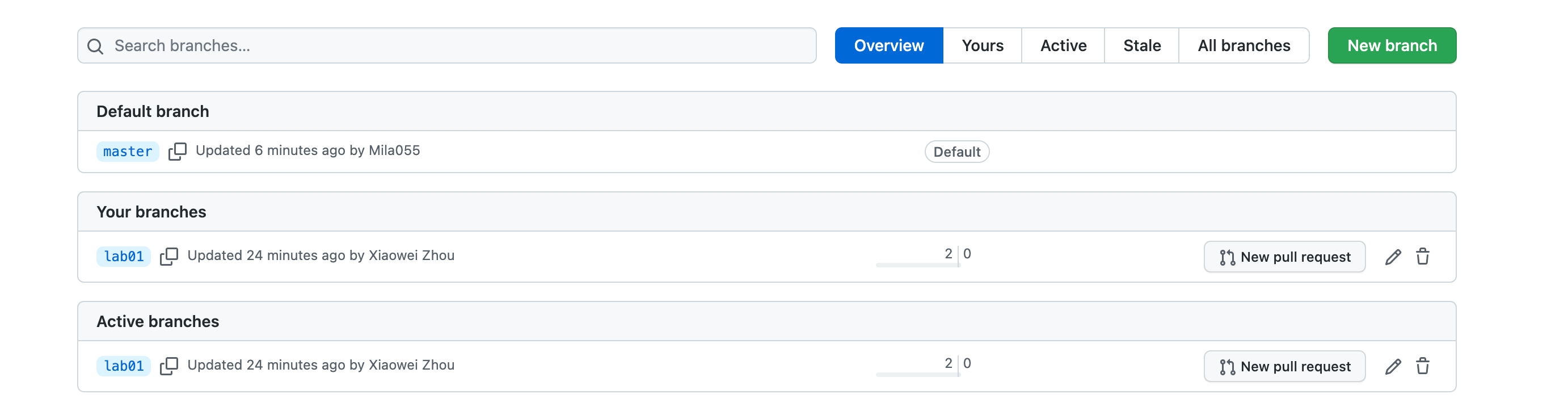This screenshot has width=1568, height=419.
Task: Open New pull request for Your branches lab01
Action: click(x=1284, y=257)
